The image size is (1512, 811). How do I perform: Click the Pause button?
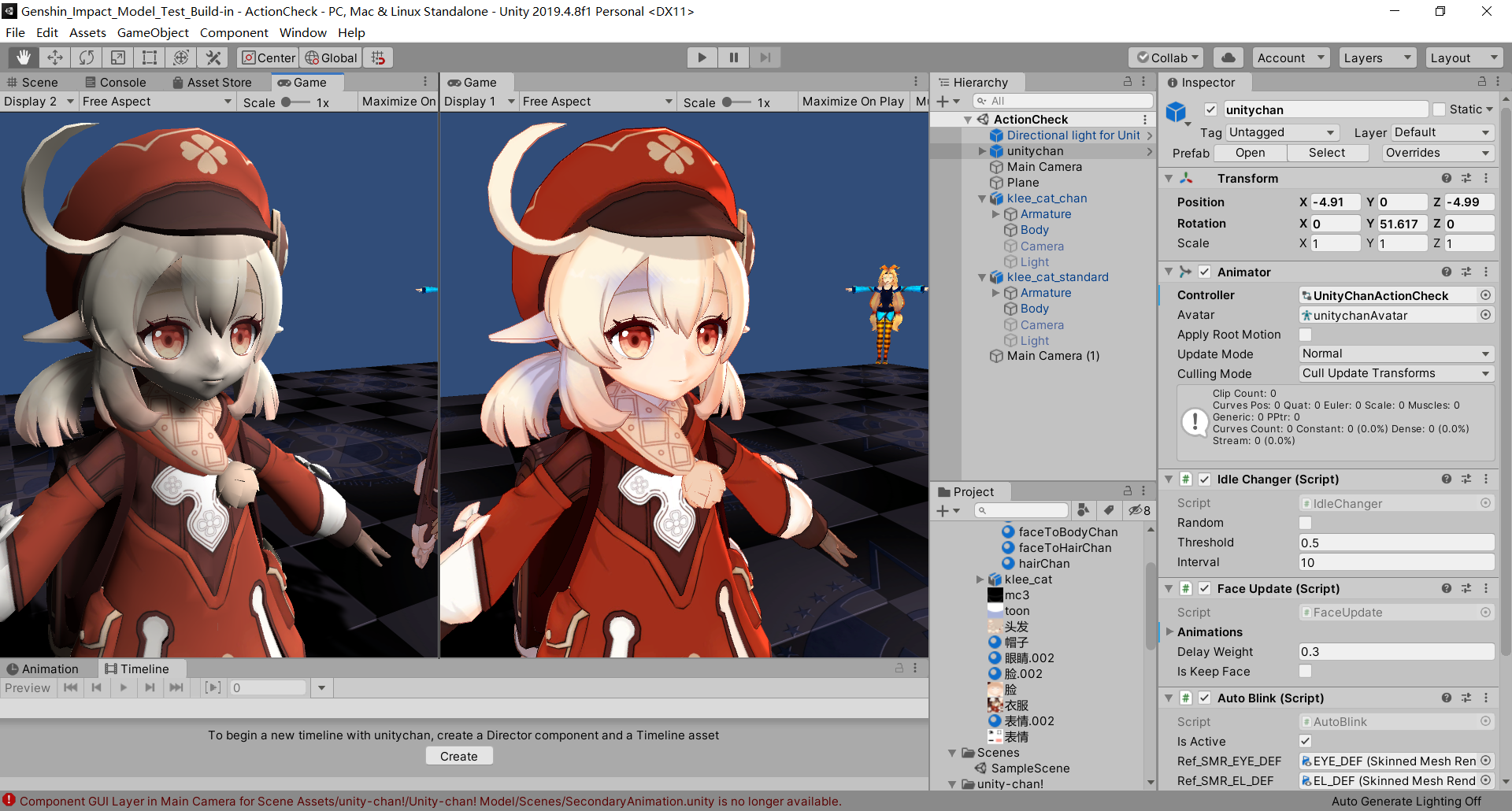733,57
